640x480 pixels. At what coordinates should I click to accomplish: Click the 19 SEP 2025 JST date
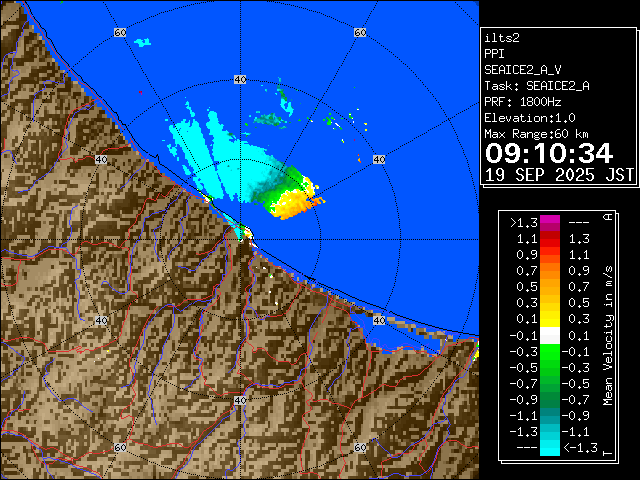[559, 174]
